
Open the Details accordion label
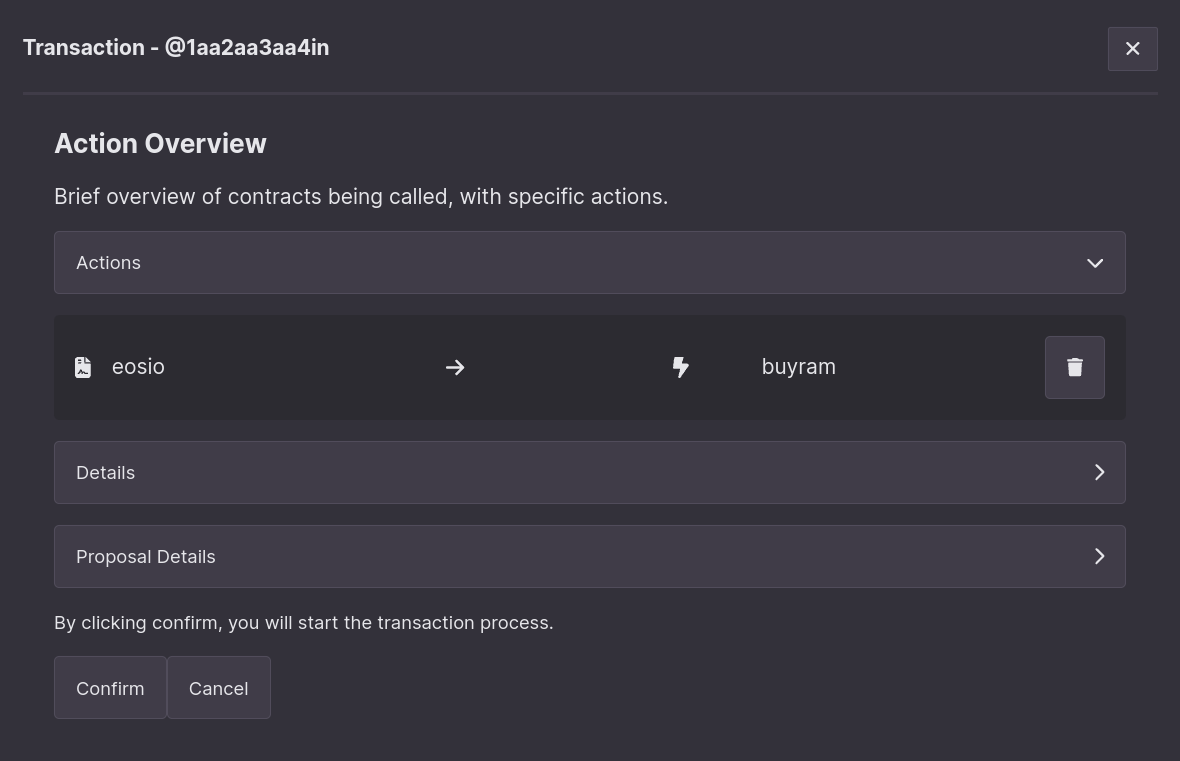(x=105, y=473)
